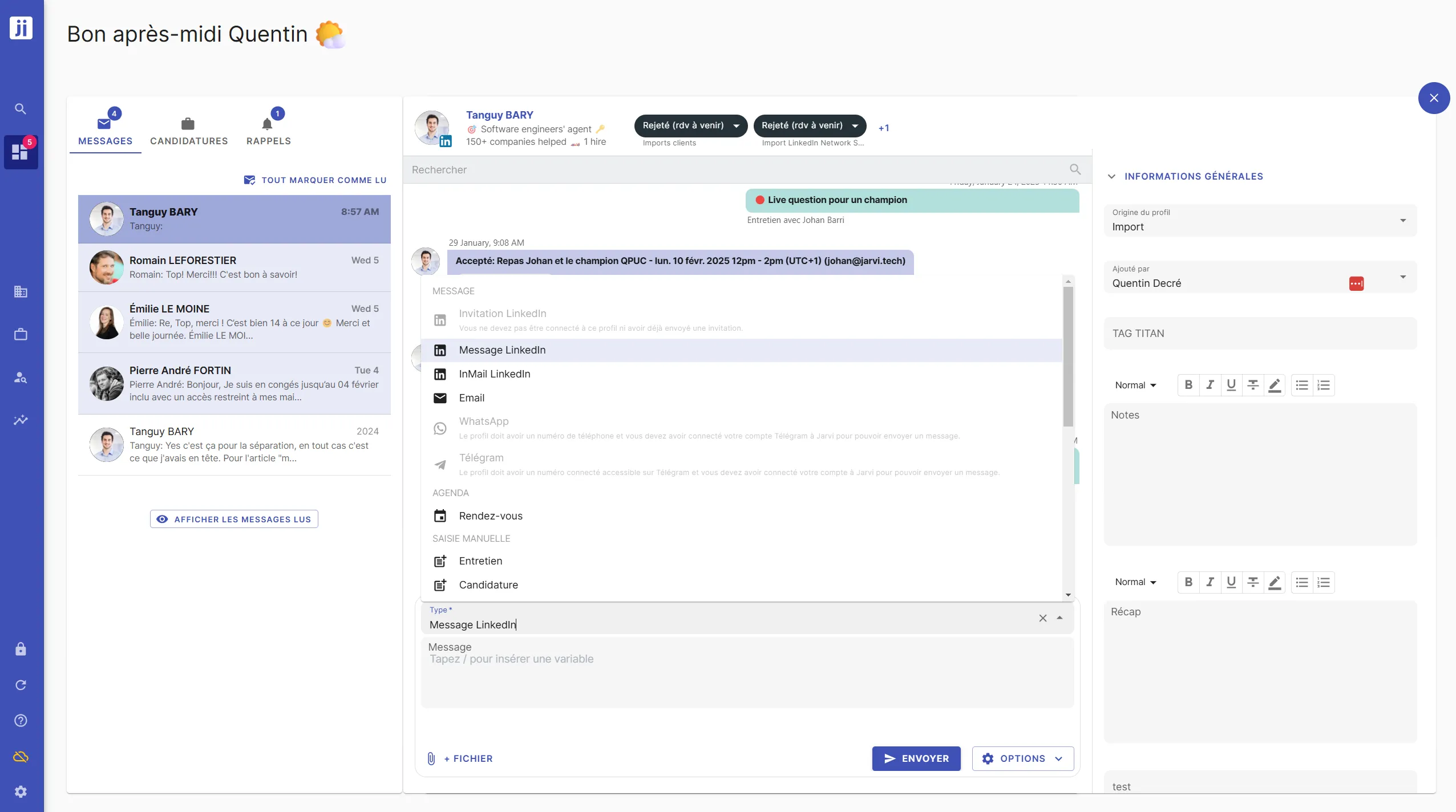Select the text highlight pen icon

point(1275,385)
